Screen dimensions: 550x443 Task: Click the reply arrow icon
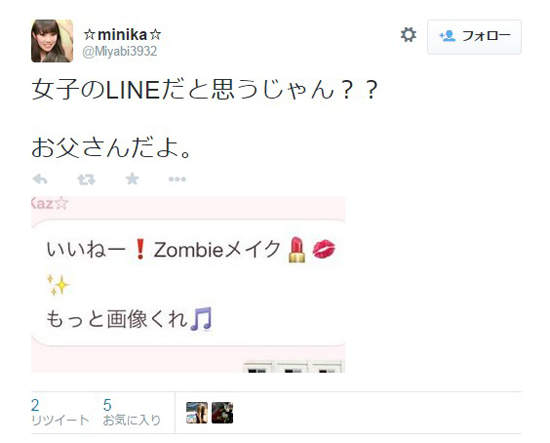[x=40, y=180]
